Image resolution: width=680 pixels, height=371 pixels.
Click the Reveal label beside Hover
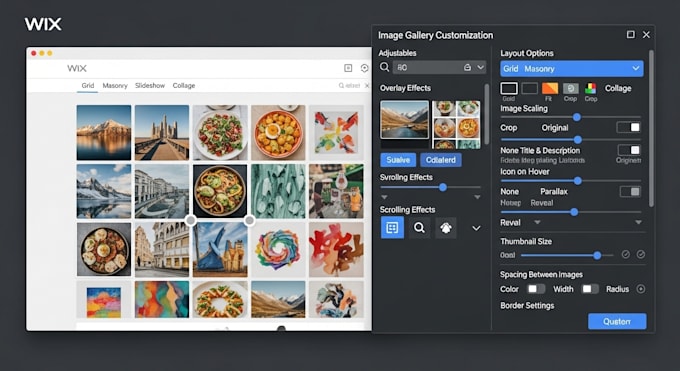pyautogui.click(x=542, y=203)
